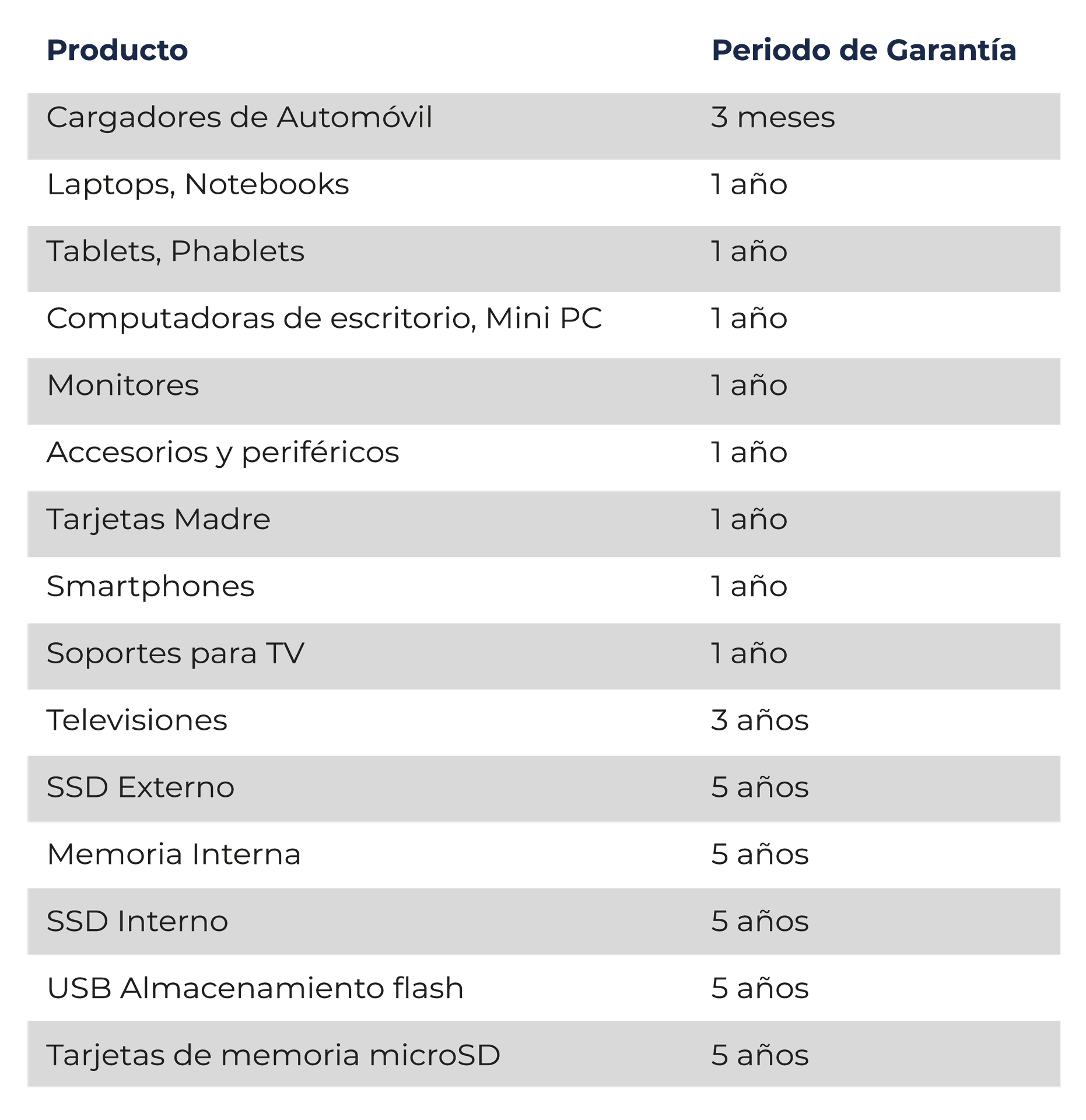This screenshot has width=1086, height=1120.
Task: Select Computadoras de escritorio, Mini PC
Action: click(x=324, y=318)
